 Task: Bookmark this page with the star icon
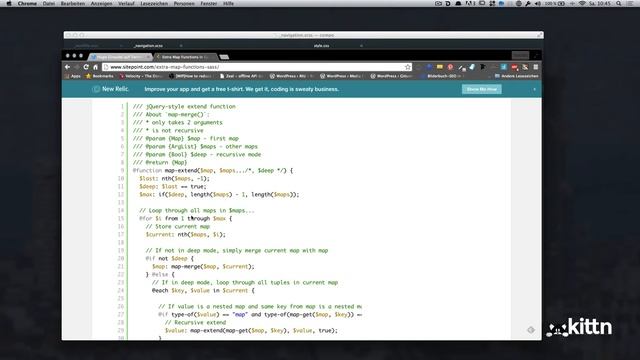click(407, 67)
